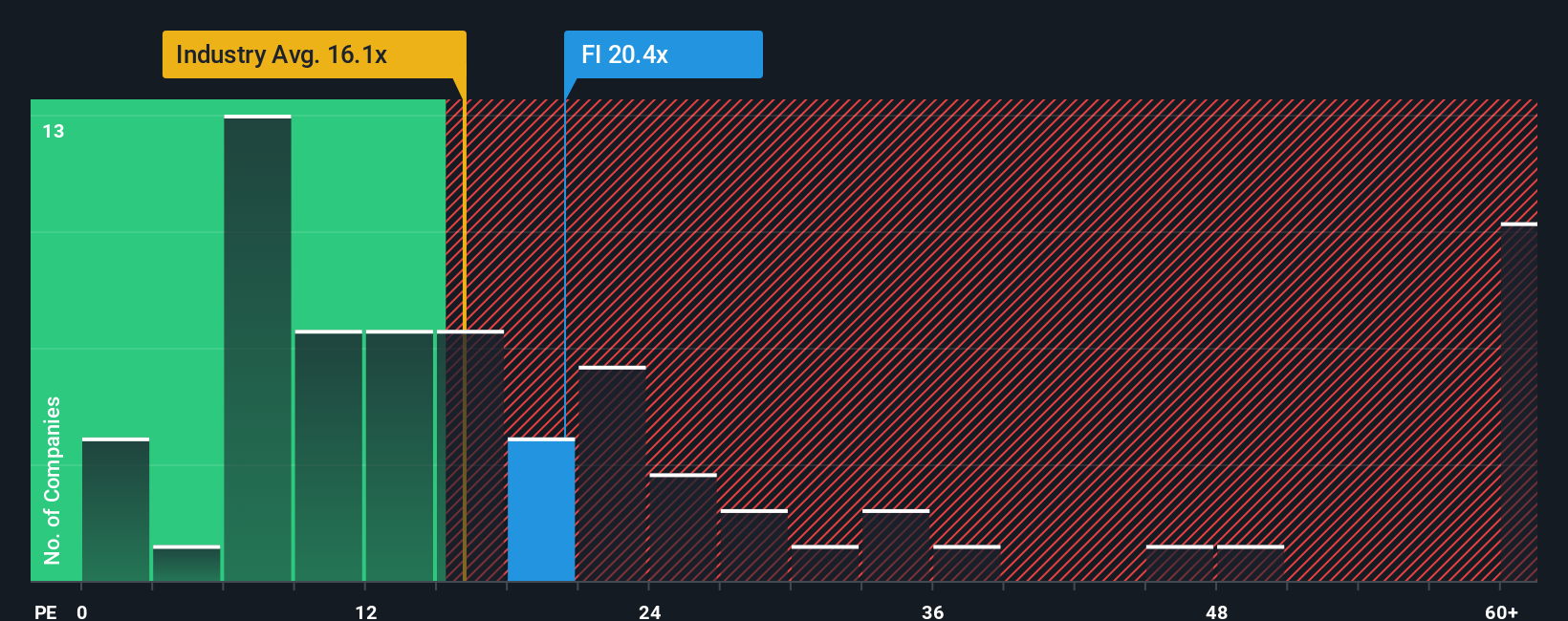
Task: Click the bar just left of PE 24
Action: click(x=612, y=473)
